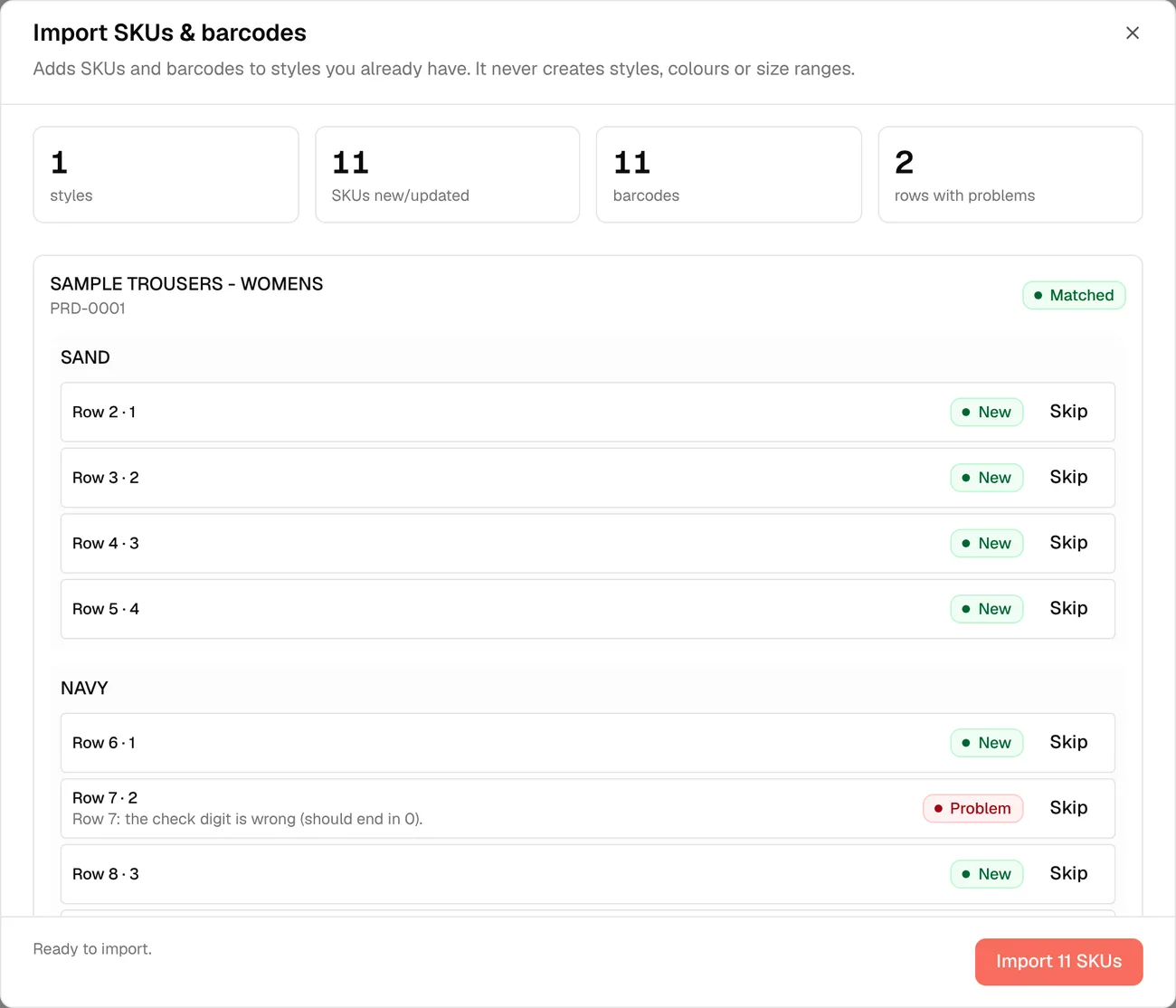Click the Row 2 · 1 label
Viewport: 1176px width, 1008px height.
point(104,412)
